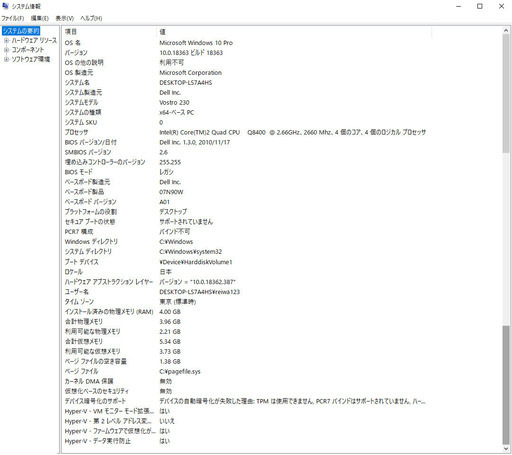Select ハードウェア リソース tree label

(x=34, y=40)
